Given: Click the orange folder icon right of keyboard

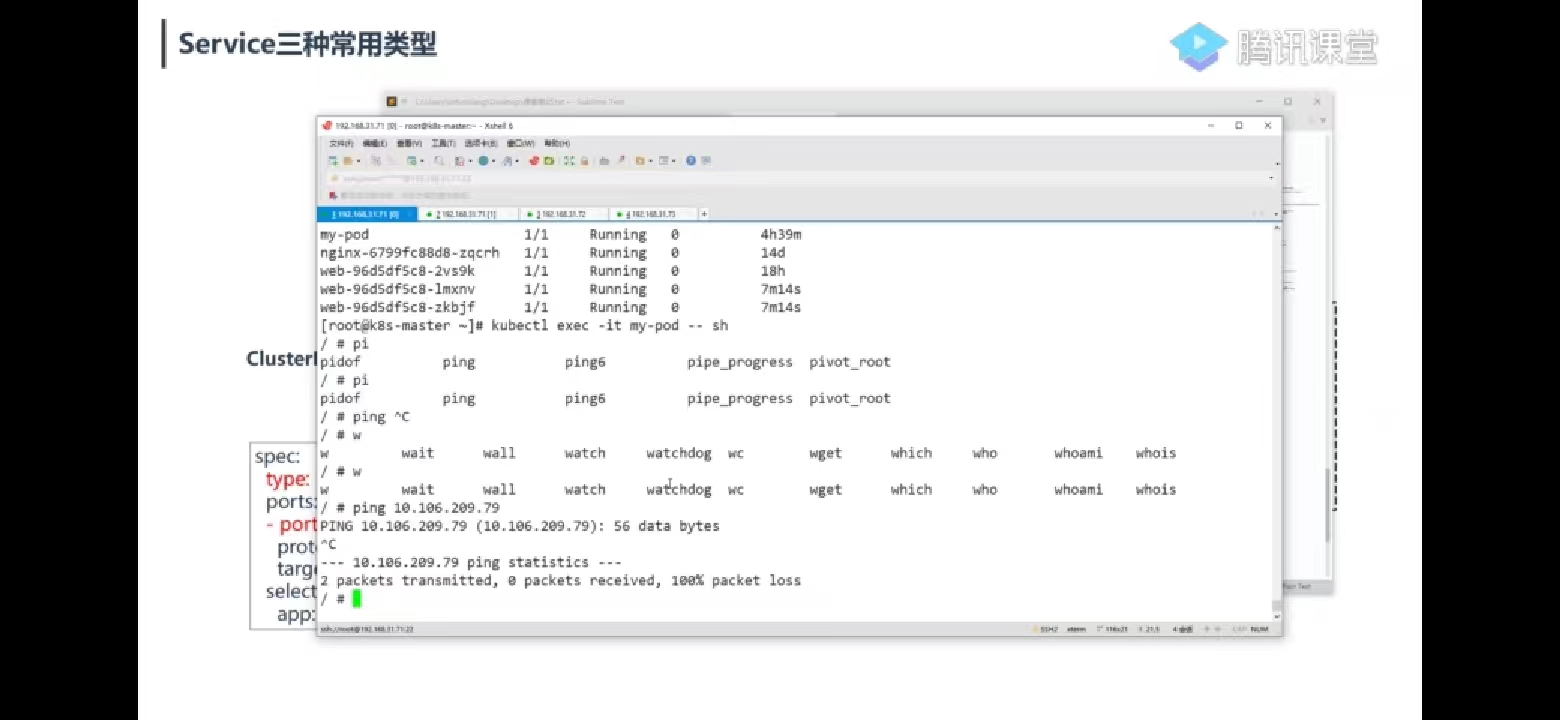Looking at the screenshot, I should pos(639,160).
